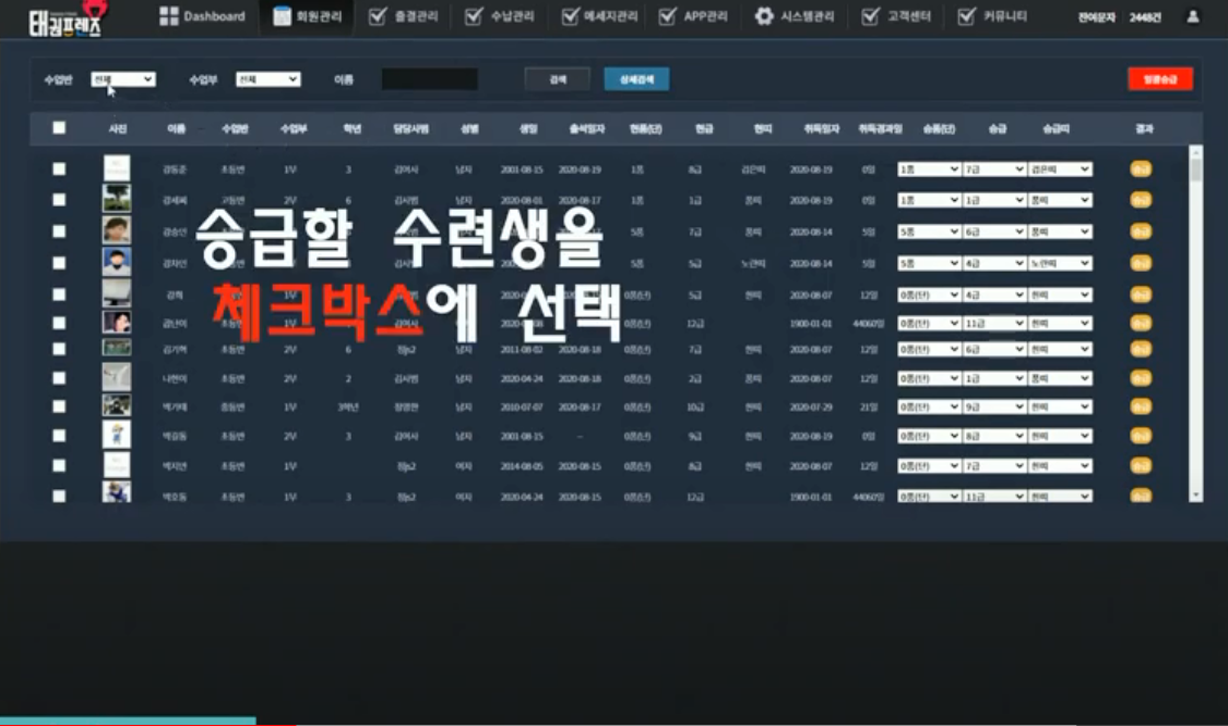Click the 출결관리 checkmark icon
The image size is (1228, 726).
click(x=377, y=16)
